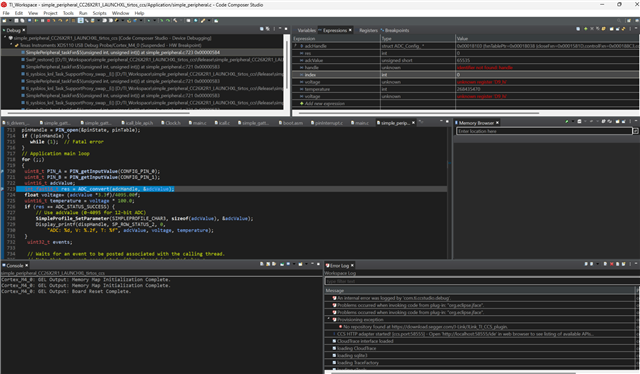This screenshot has height=374, width=640.
Task: Click the Suspend button beside Resume
Action: [42, 20]
